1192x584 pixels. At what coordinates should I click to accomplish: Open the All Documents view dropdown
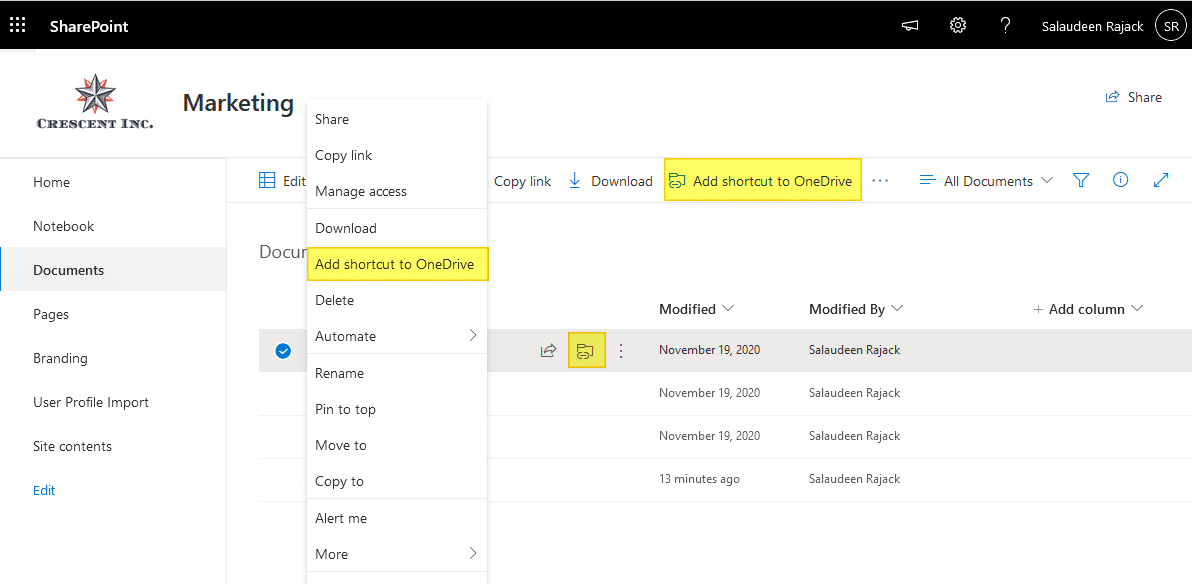coord(988,180)
